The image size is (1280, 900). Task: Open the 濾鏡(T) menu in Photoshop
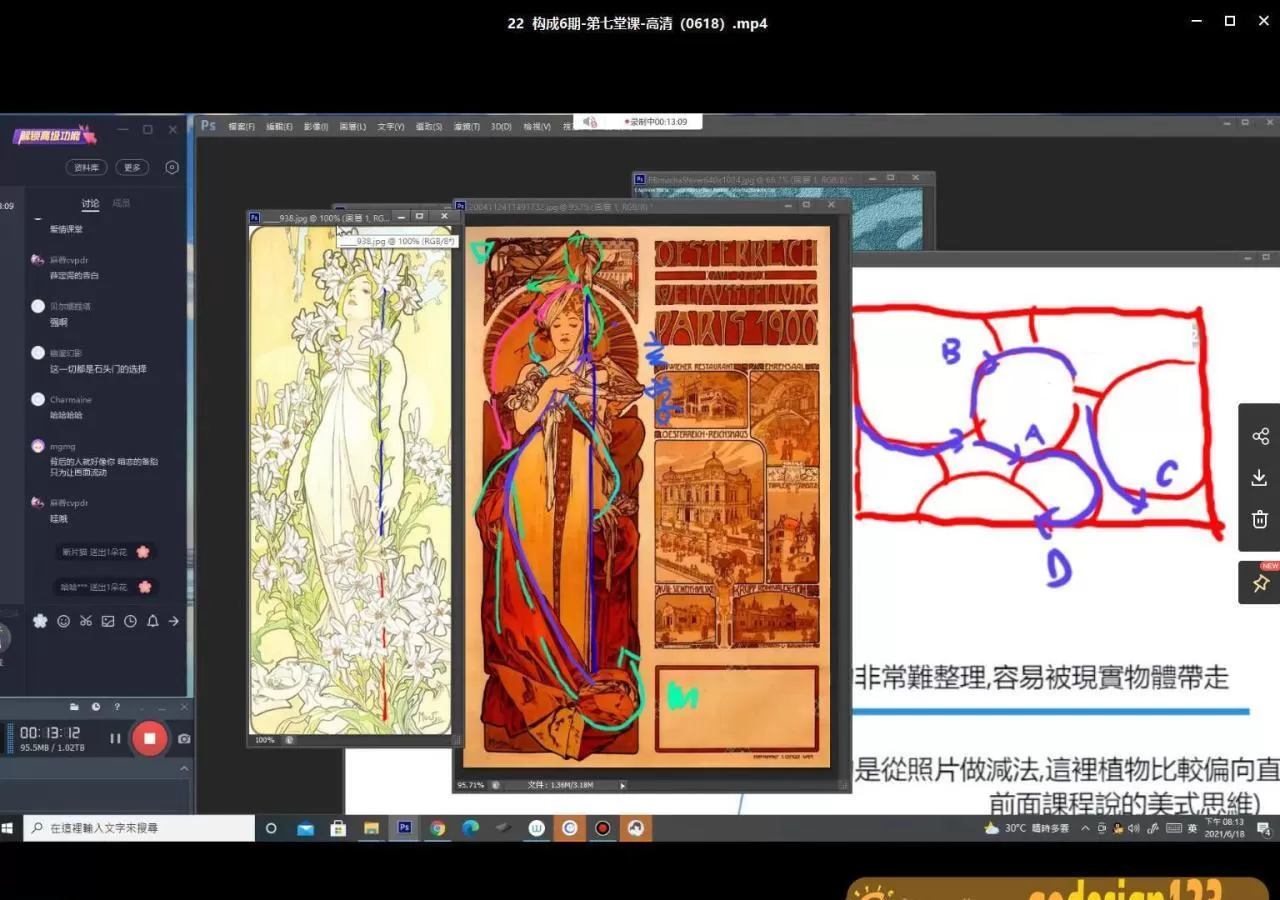point(466,126)
